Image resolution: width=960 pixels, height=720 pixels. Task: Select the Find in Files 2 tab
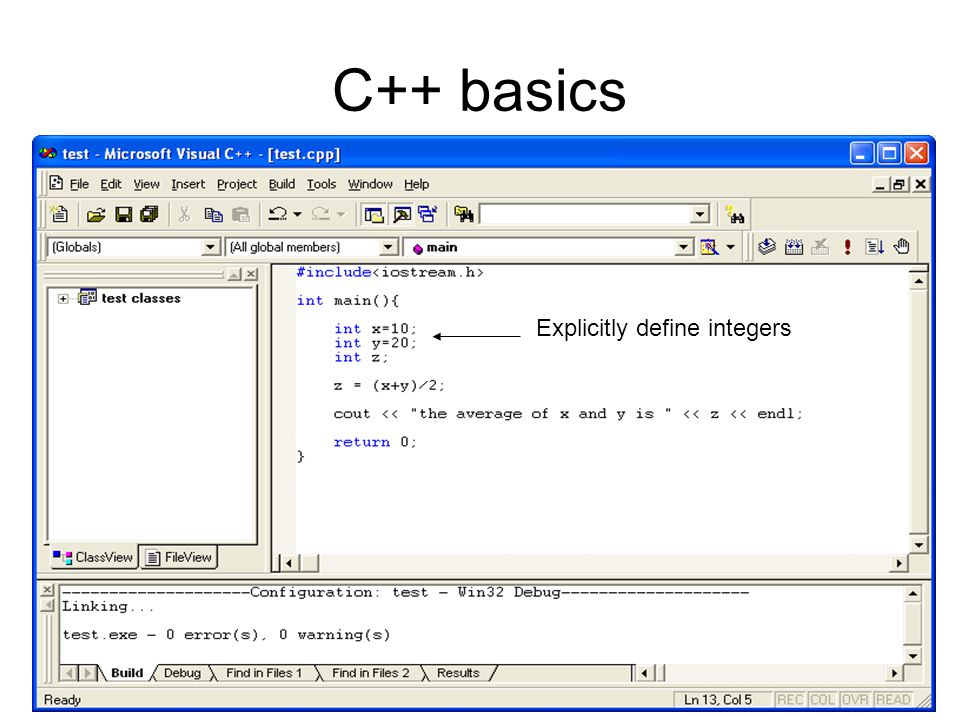(x=370, y=672)
